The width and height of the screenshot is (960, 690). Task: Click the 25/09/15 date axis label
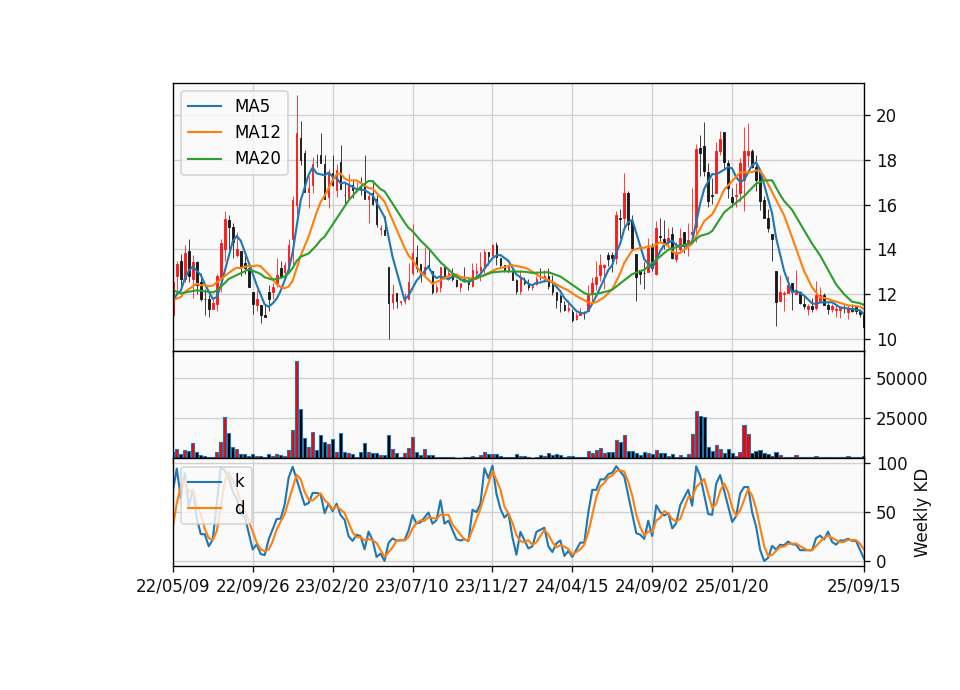click(863, 587)
